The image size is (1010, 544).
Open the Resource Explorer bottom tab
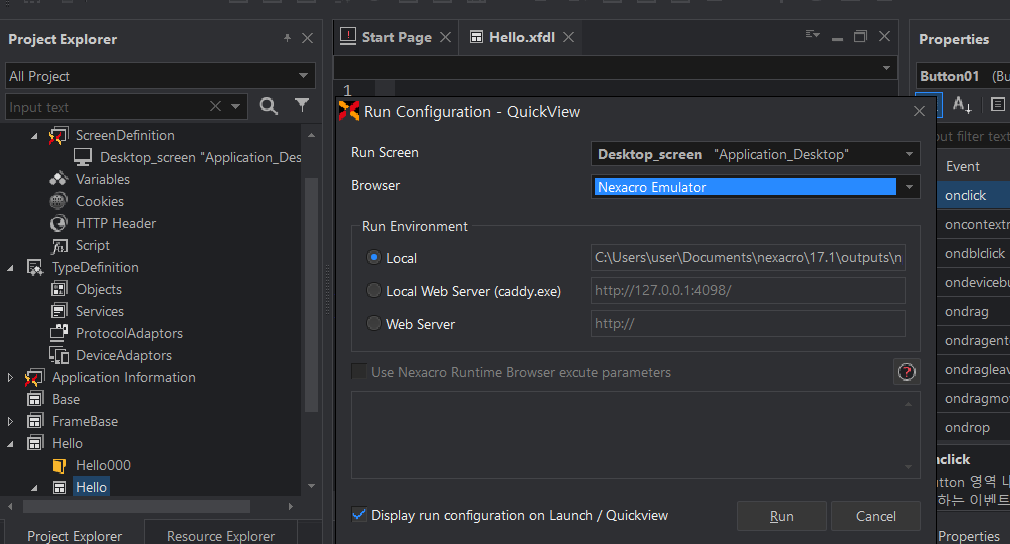(x=221, y=536)
